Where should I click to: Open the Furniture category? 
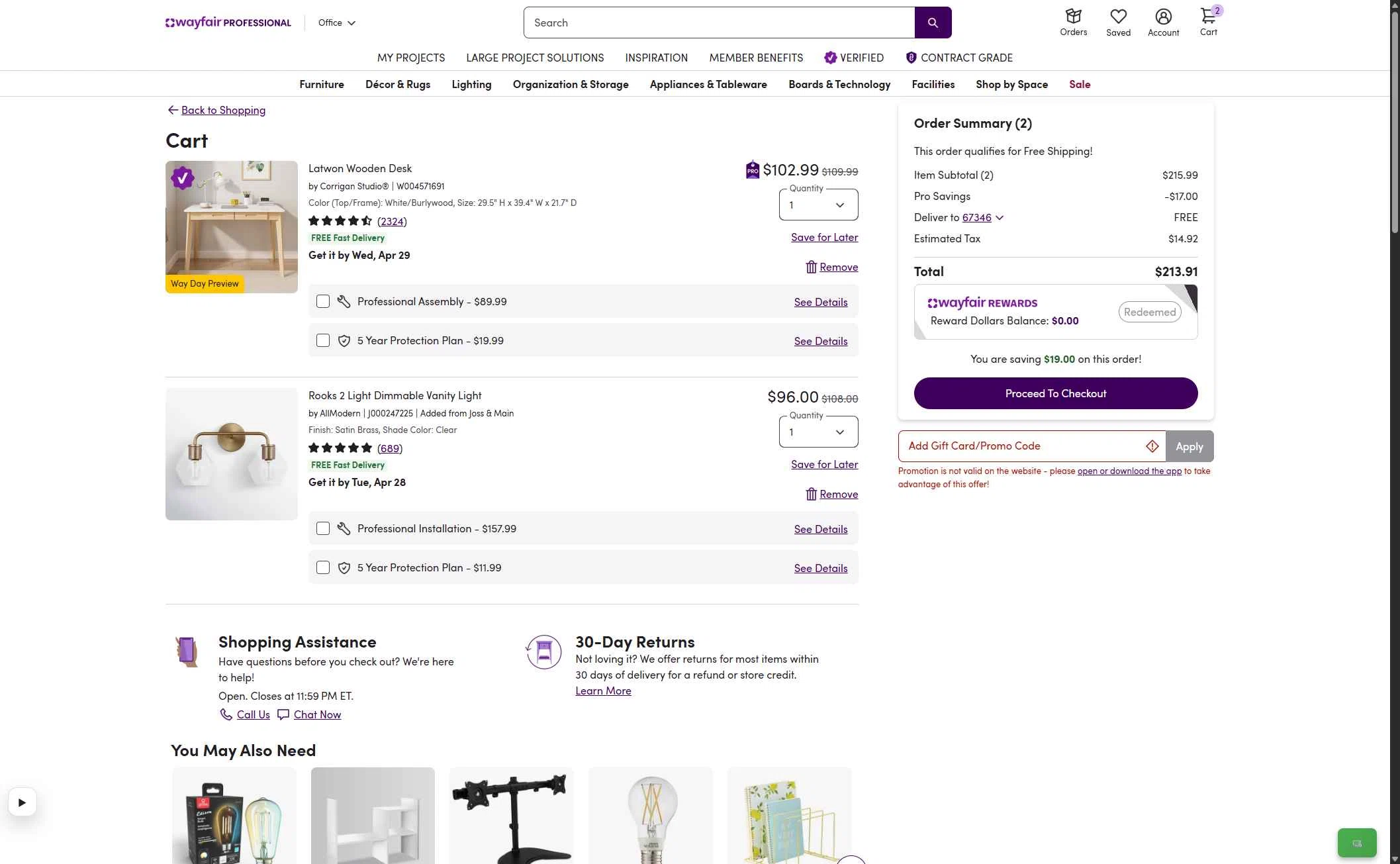pyautogui.click(x=322, y=84)
